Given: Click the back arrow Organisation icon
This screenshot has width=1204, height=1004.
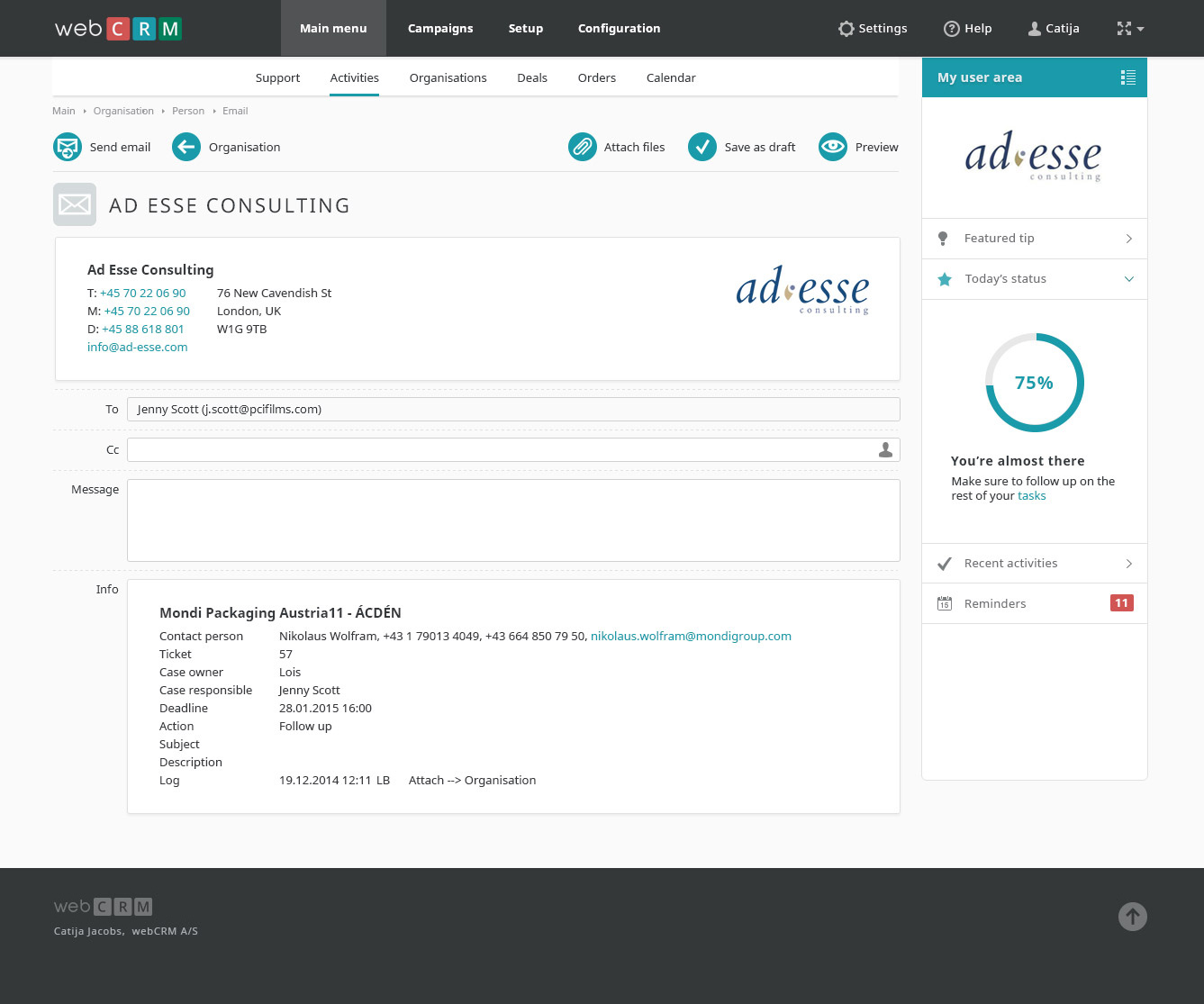Looking at the screenshot, I should 186,147.
